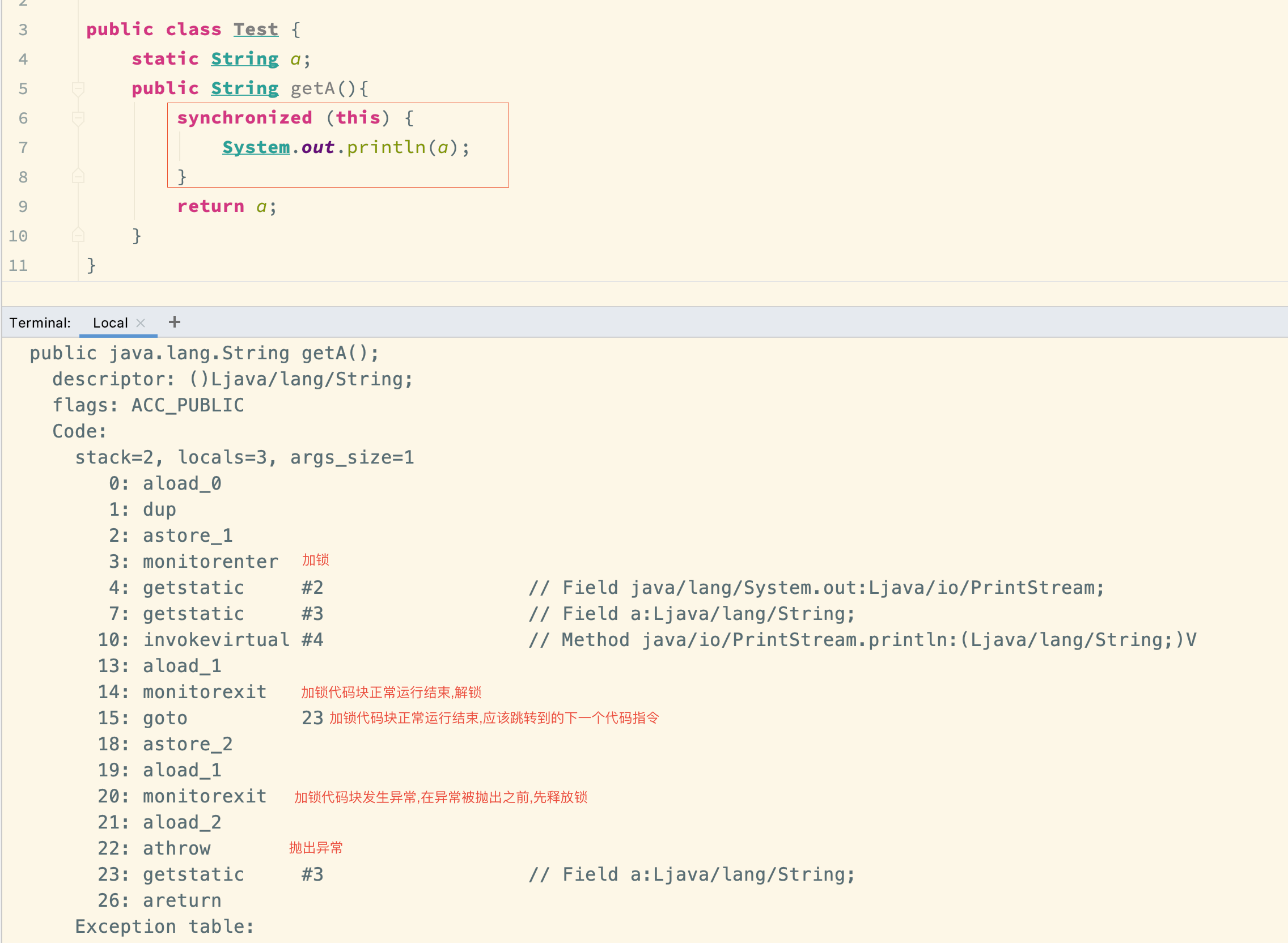Collapse the getA method fold marker on line 5
Viewport: 1288px width, 943px height.
[x=78, y=88]
